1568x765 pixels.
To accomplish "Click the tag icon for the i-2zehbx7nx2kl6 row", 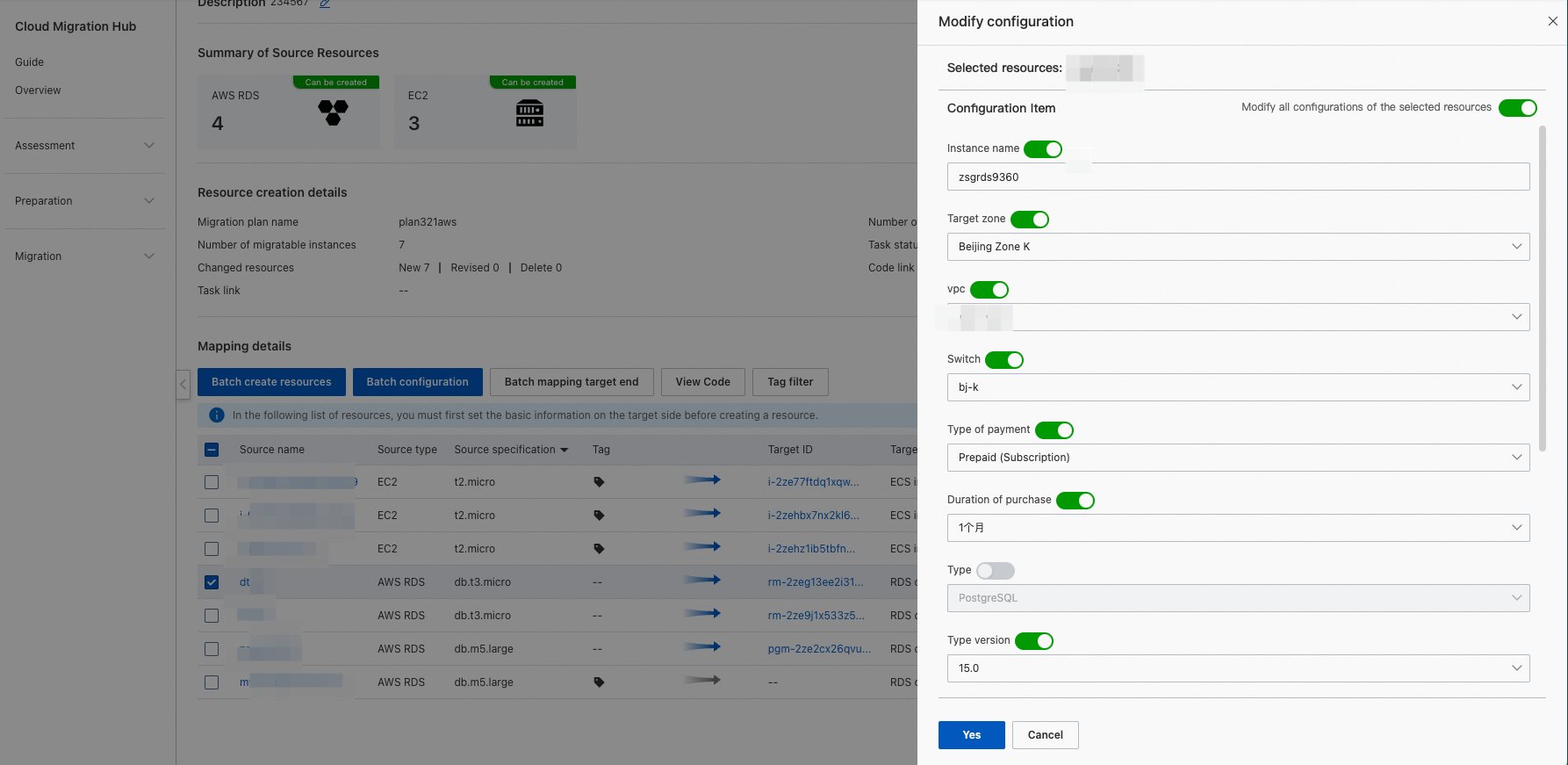I will click(599, 516).
